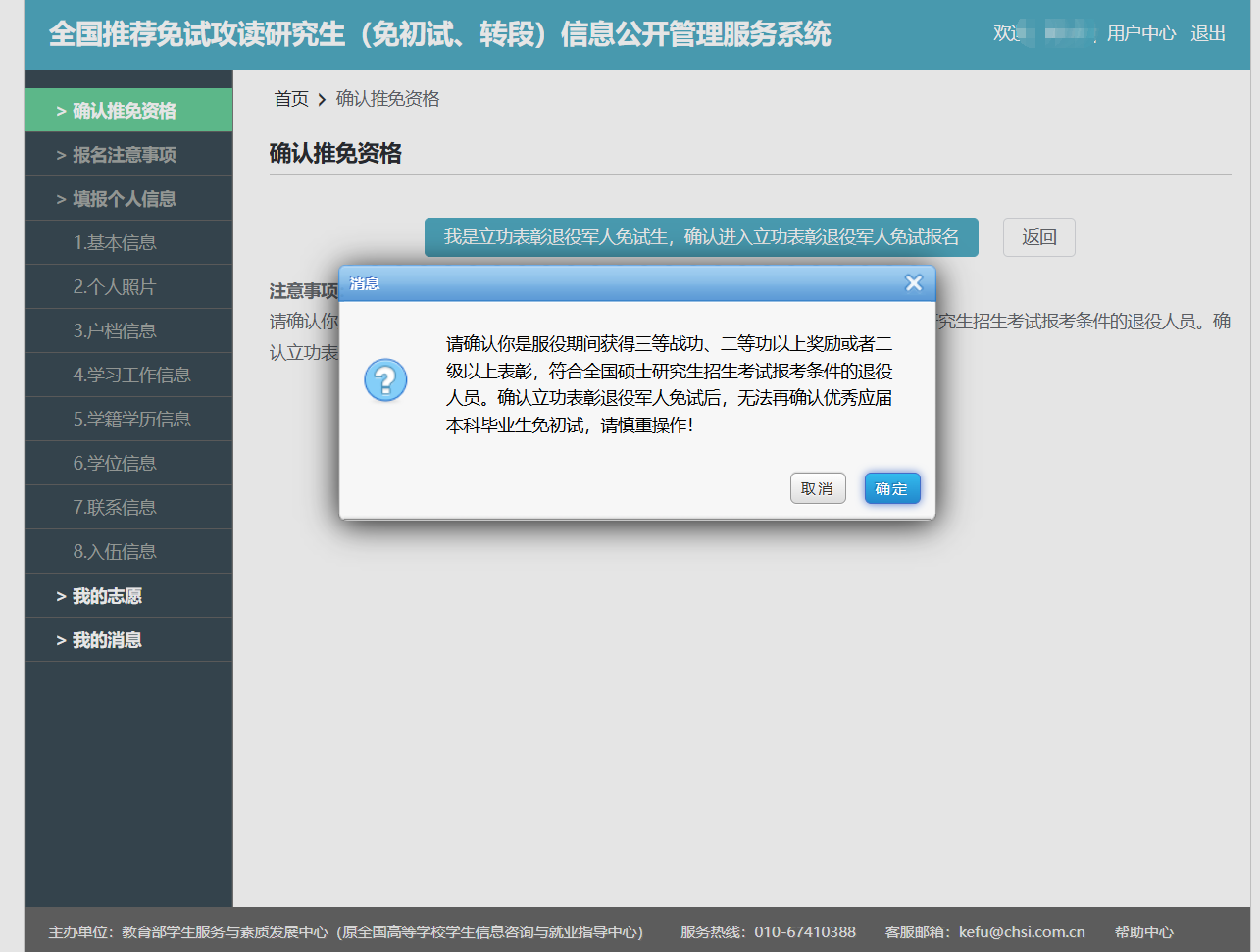Go to 4.学习工作信息 entry
The width and height of the screenshot is (1260, 952).
[131, 376]
